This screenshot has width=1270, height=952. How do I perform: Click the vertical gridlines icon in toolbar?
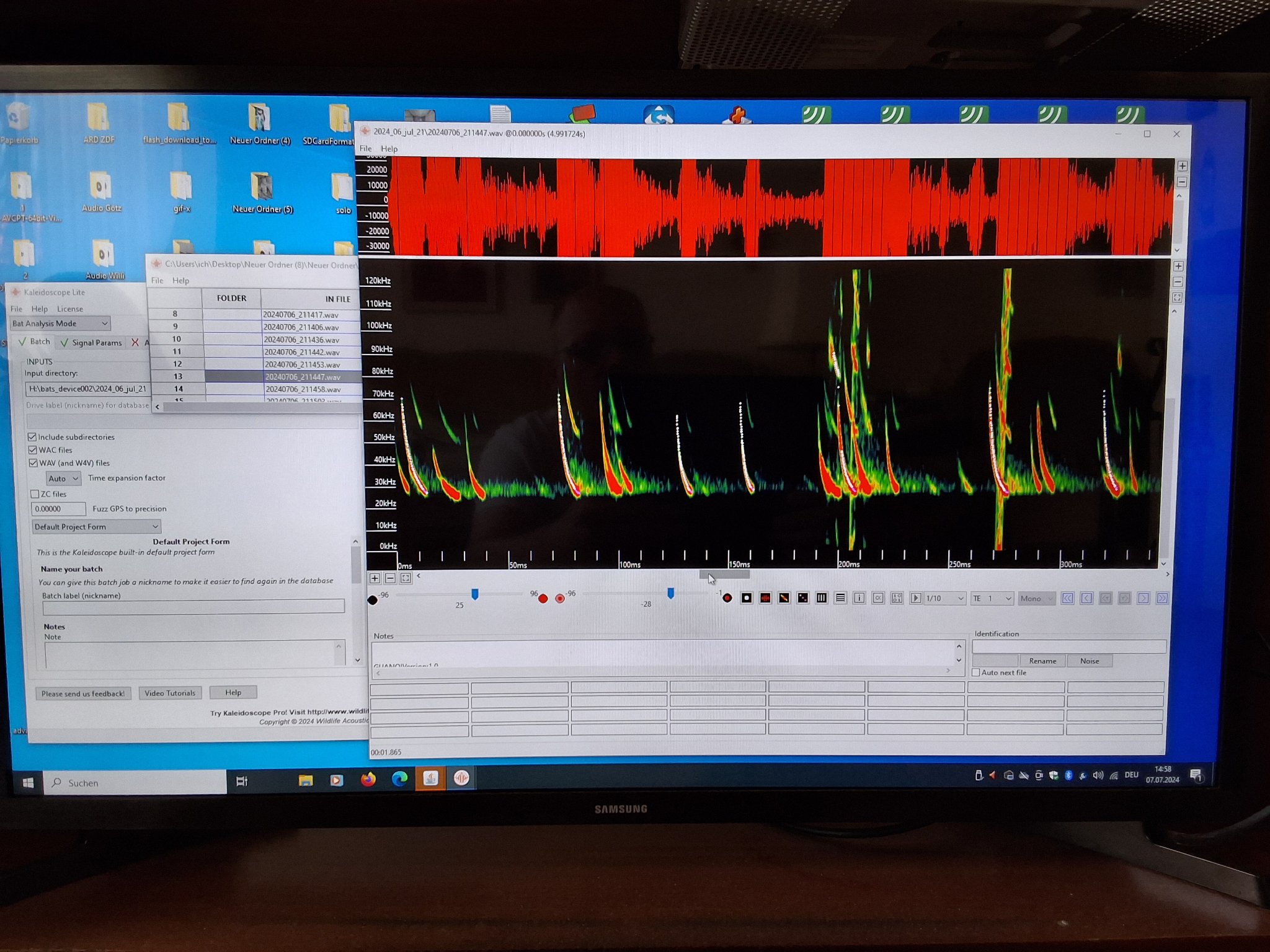[x=822, y=598]
